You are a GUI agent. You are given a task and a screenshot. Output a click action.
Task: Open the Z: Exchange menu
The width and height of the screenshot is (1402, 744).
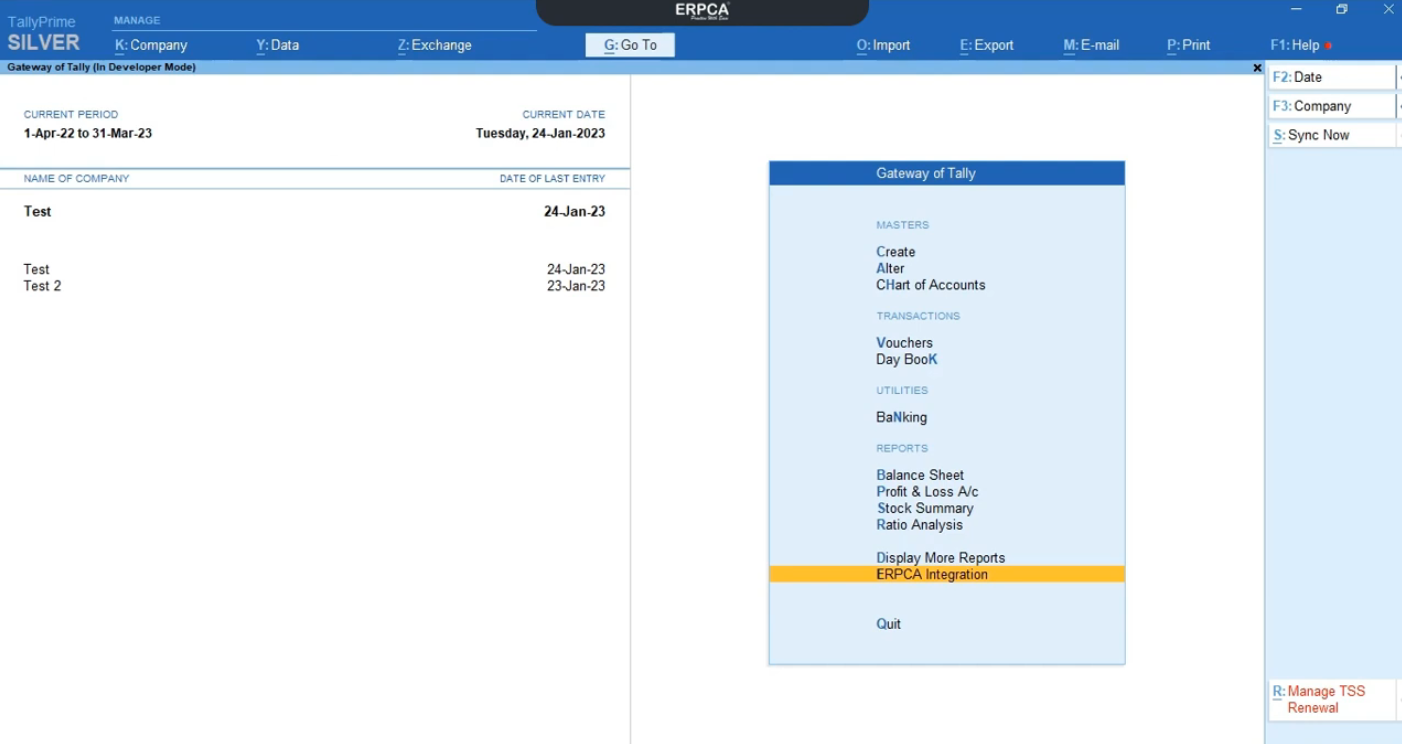[x=434, y=45]
